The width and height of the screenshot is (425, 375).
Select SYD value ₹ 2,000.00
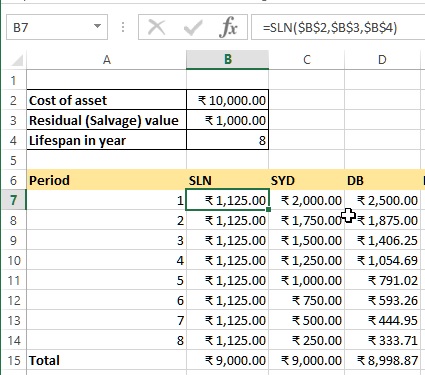307,200
